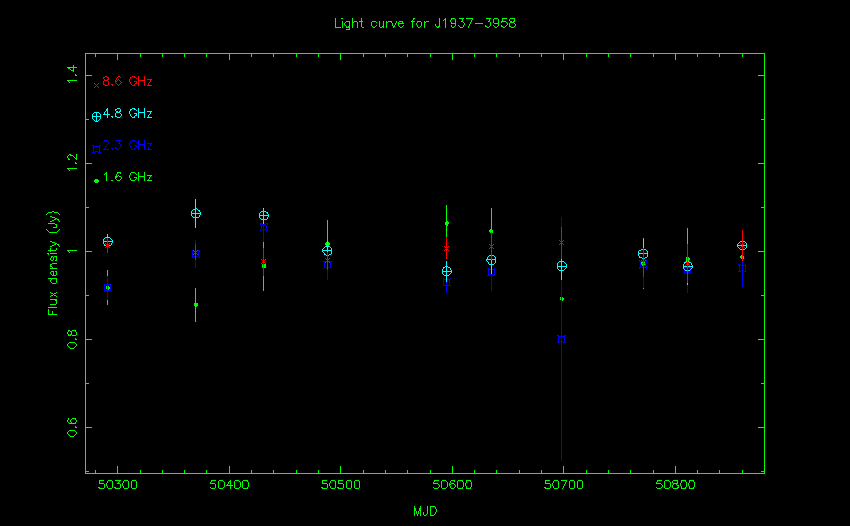Screen dimensions: 850x526
Task: Pick the blue 2.3 GHz square near MJD 50290
Action: click(108, 288)
